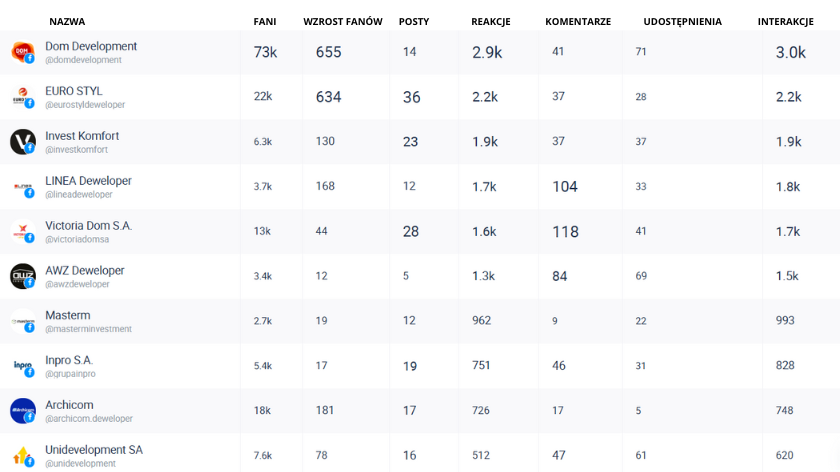The height and width of the screenshot is (472, 840).
Task: Select the Masterm profile logo
Action: [x=22, y=321]
